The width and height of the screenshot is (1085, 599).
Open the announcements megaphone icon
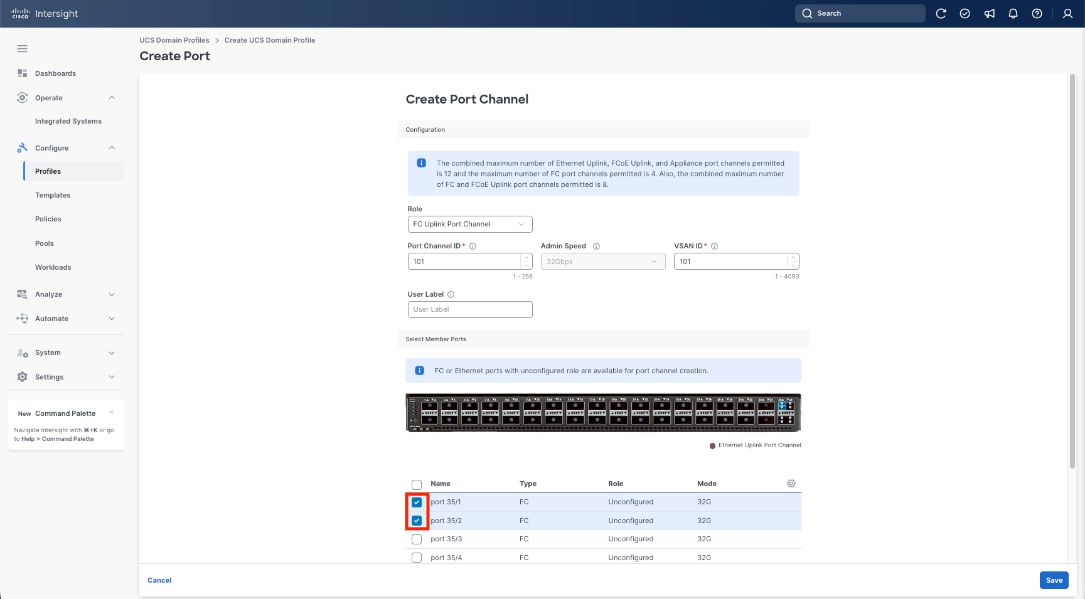click(x=989, y=13)
